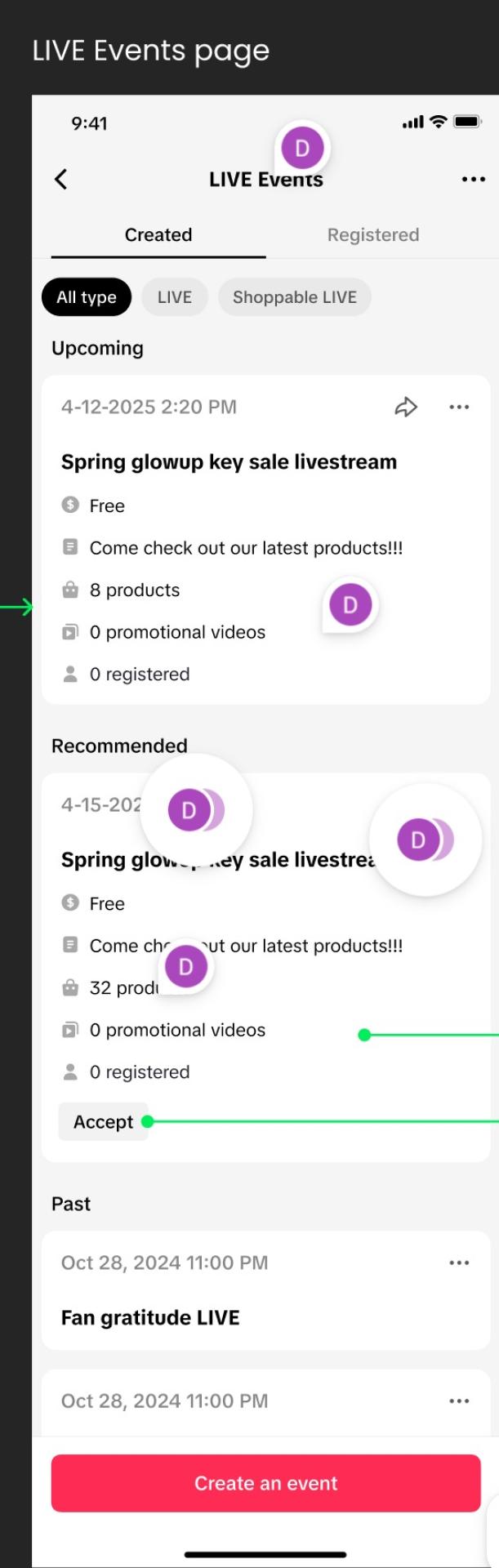Accept the recommended Spring glowup event
The image size is (499, 1568).
click(x=104, y=1121)
